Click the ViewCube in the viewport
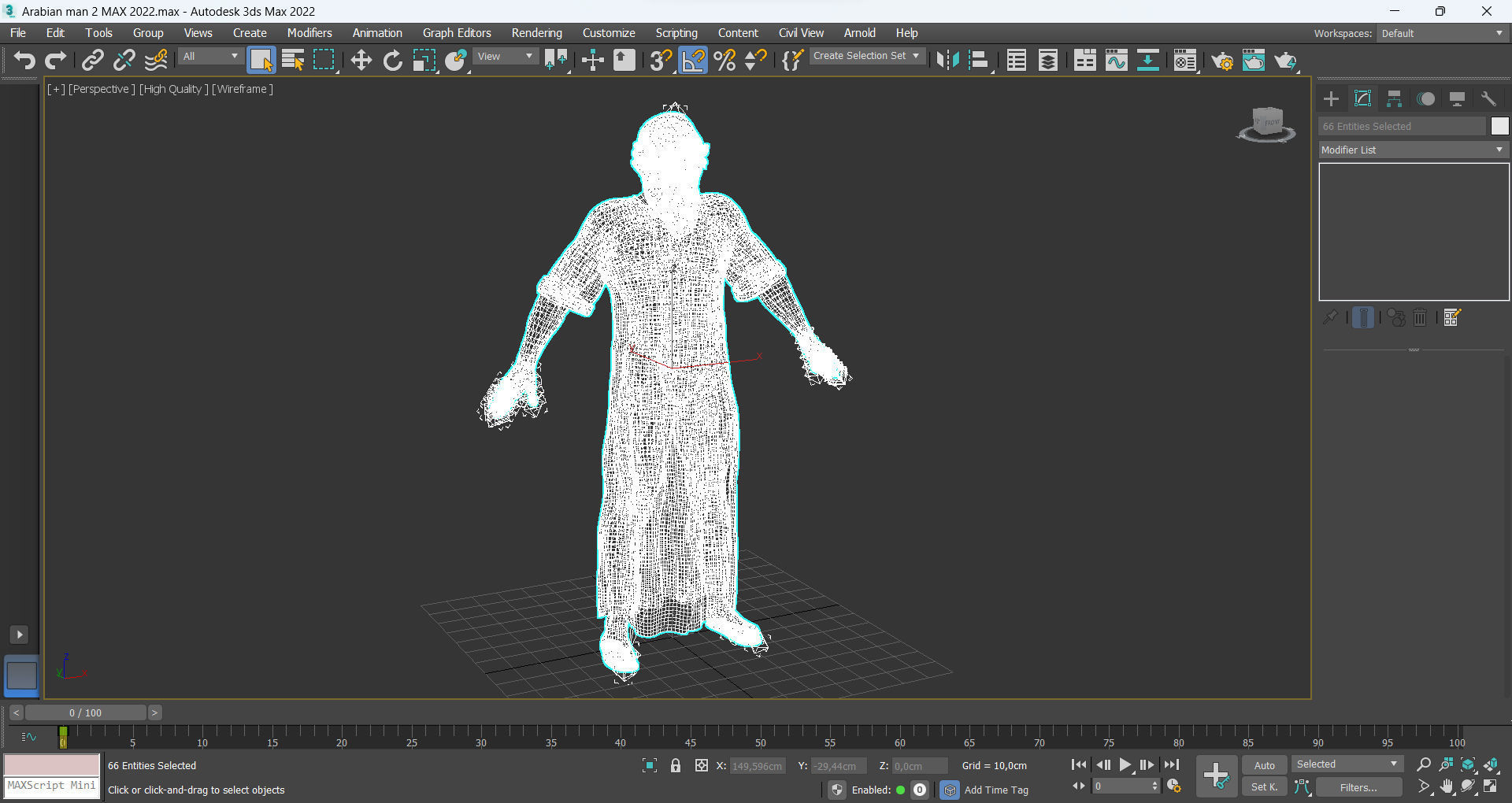 [x=1266, y=124]
